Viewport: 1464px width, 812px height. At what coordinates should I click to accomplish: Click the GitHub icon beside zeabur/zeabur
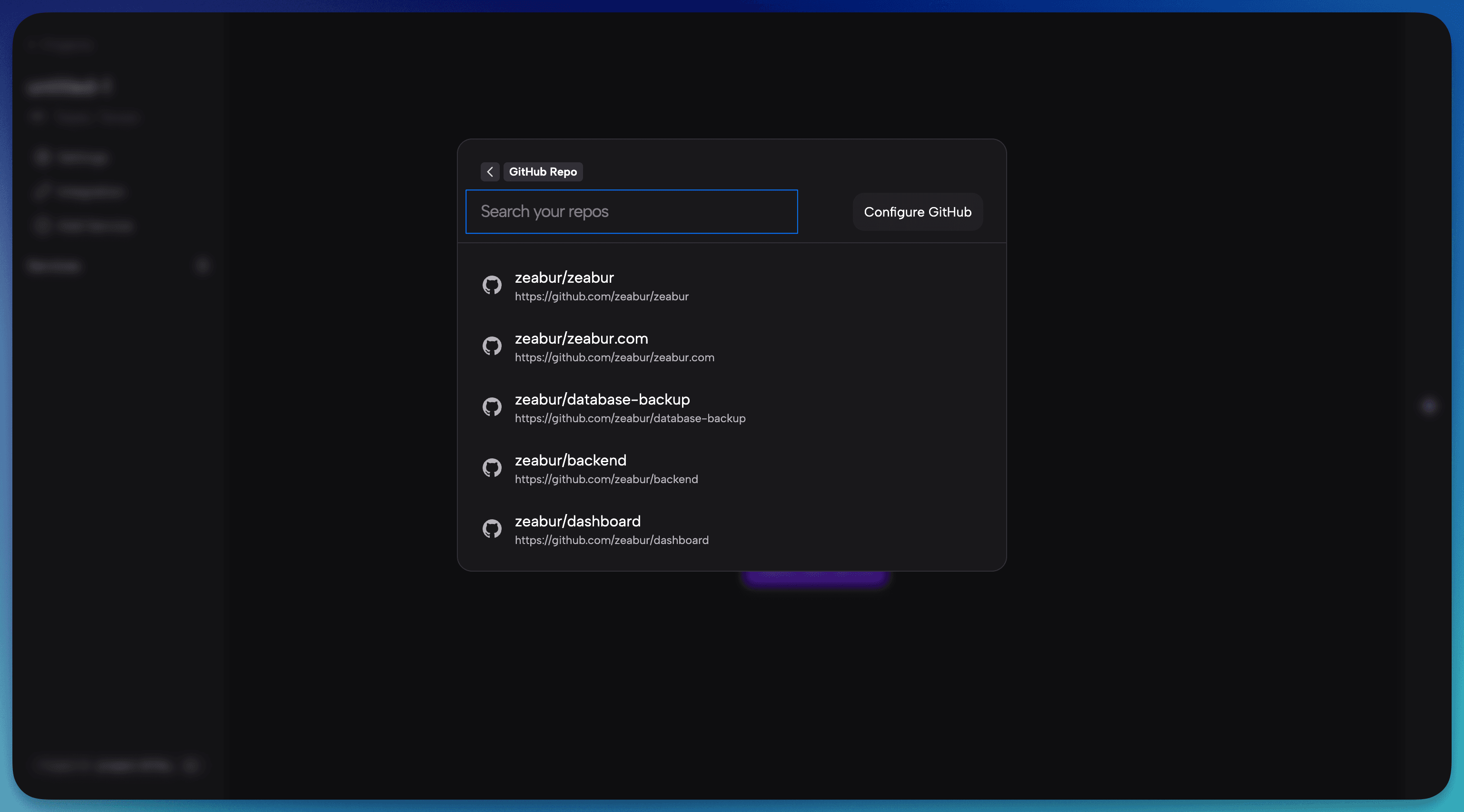click(x=492, y=285)
